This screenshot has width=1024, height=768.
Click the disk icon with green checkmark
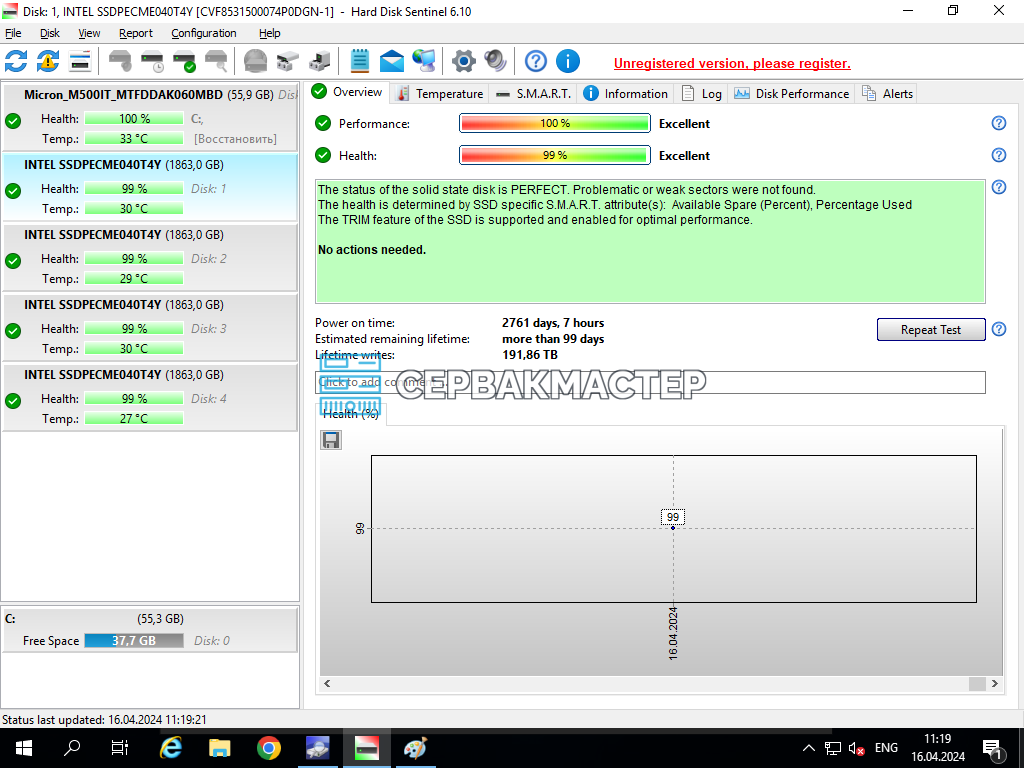coord(184,61)
